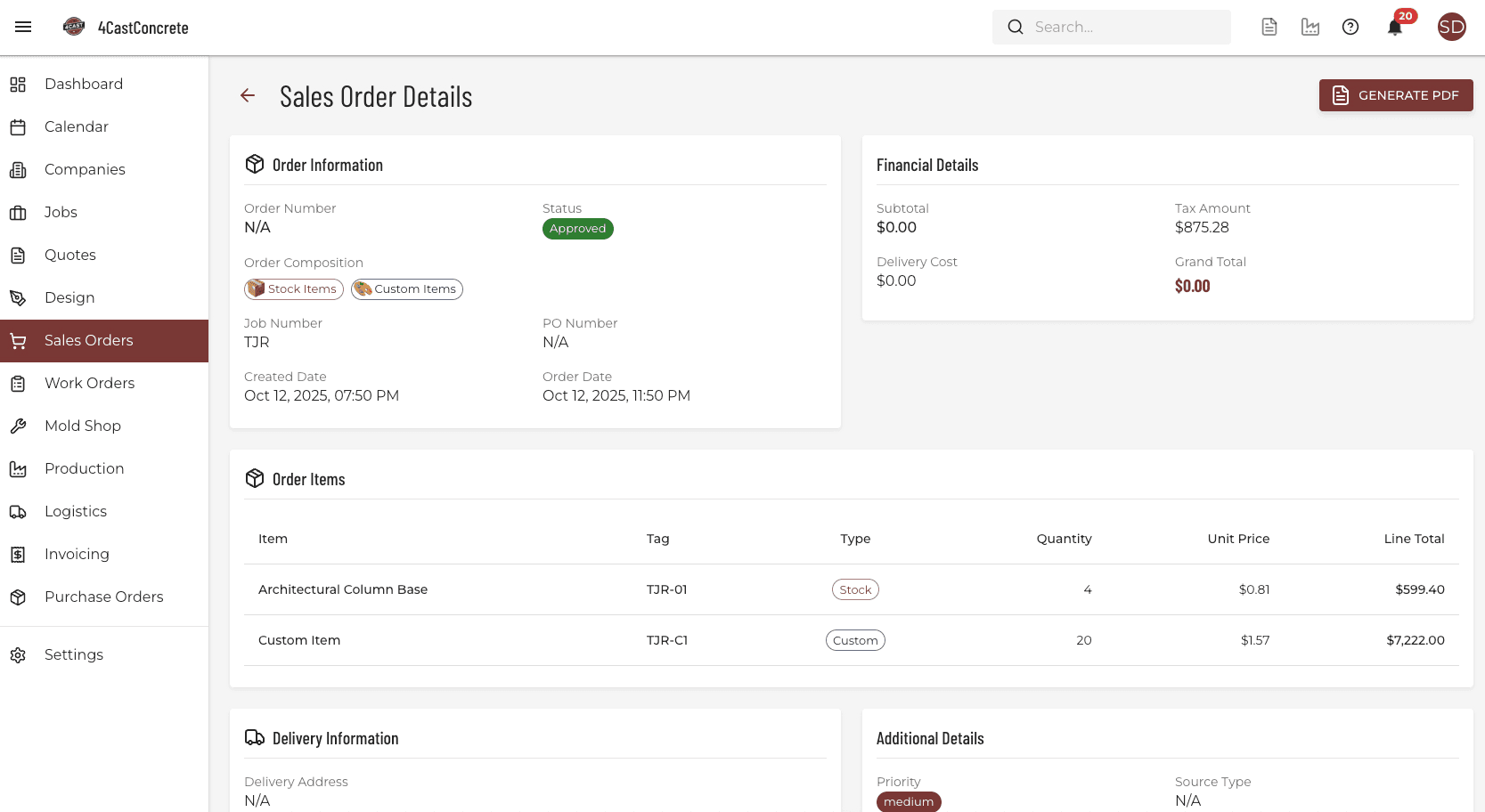Viewport: 1485px width, 812px height.
Task: Click the medium priority badge
Action: click(909, 801)
